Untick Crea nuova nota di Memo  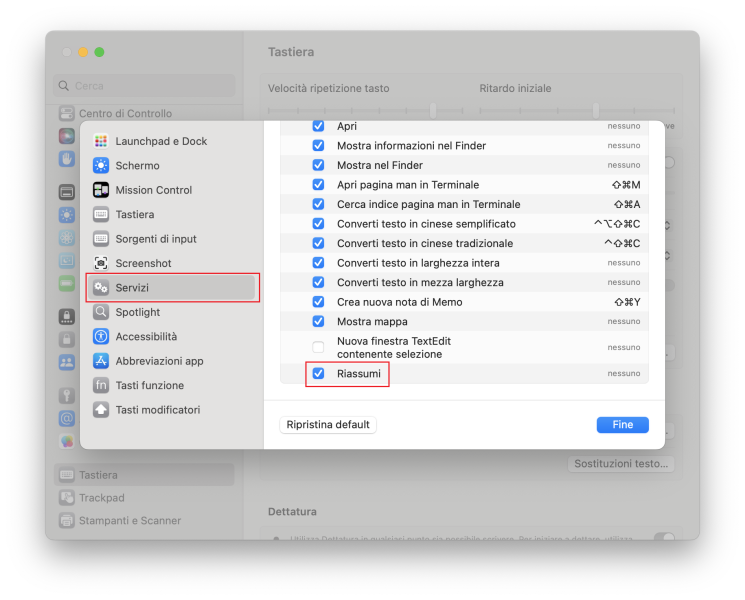tap(318, 302)
